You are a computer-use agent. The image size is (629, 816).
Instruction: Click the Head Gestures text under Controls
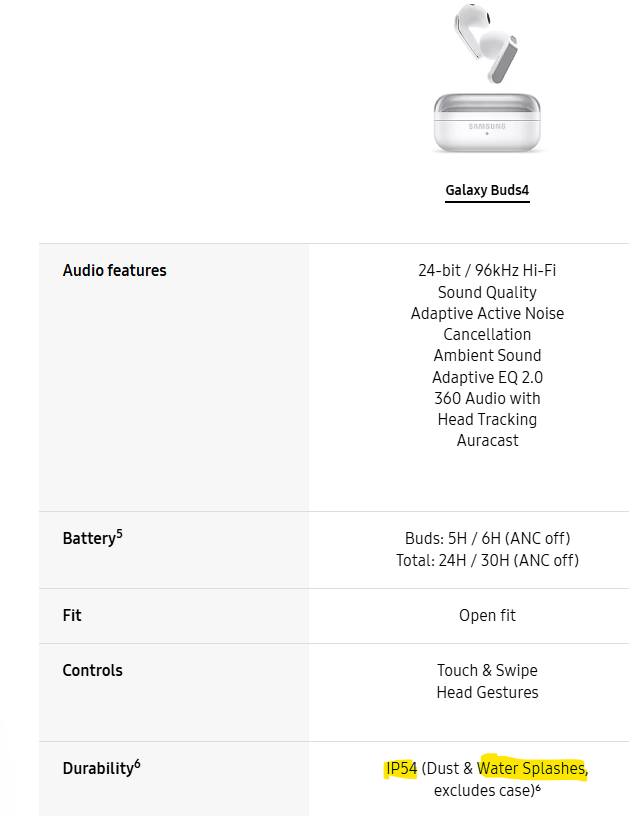(x=487, y=692)
